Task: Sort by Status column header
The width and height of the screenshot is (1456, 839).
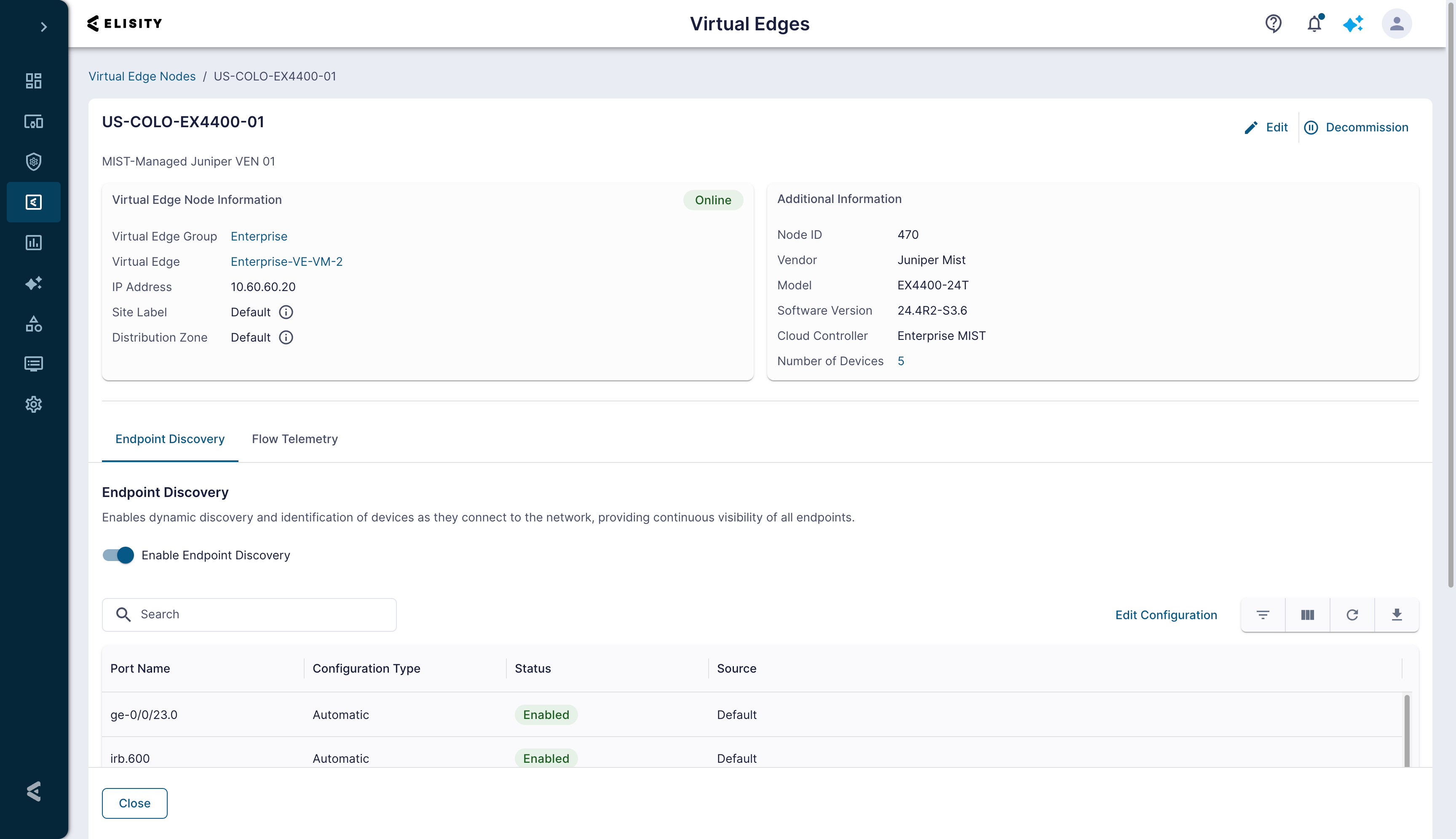Action: [x=533, y=668]
